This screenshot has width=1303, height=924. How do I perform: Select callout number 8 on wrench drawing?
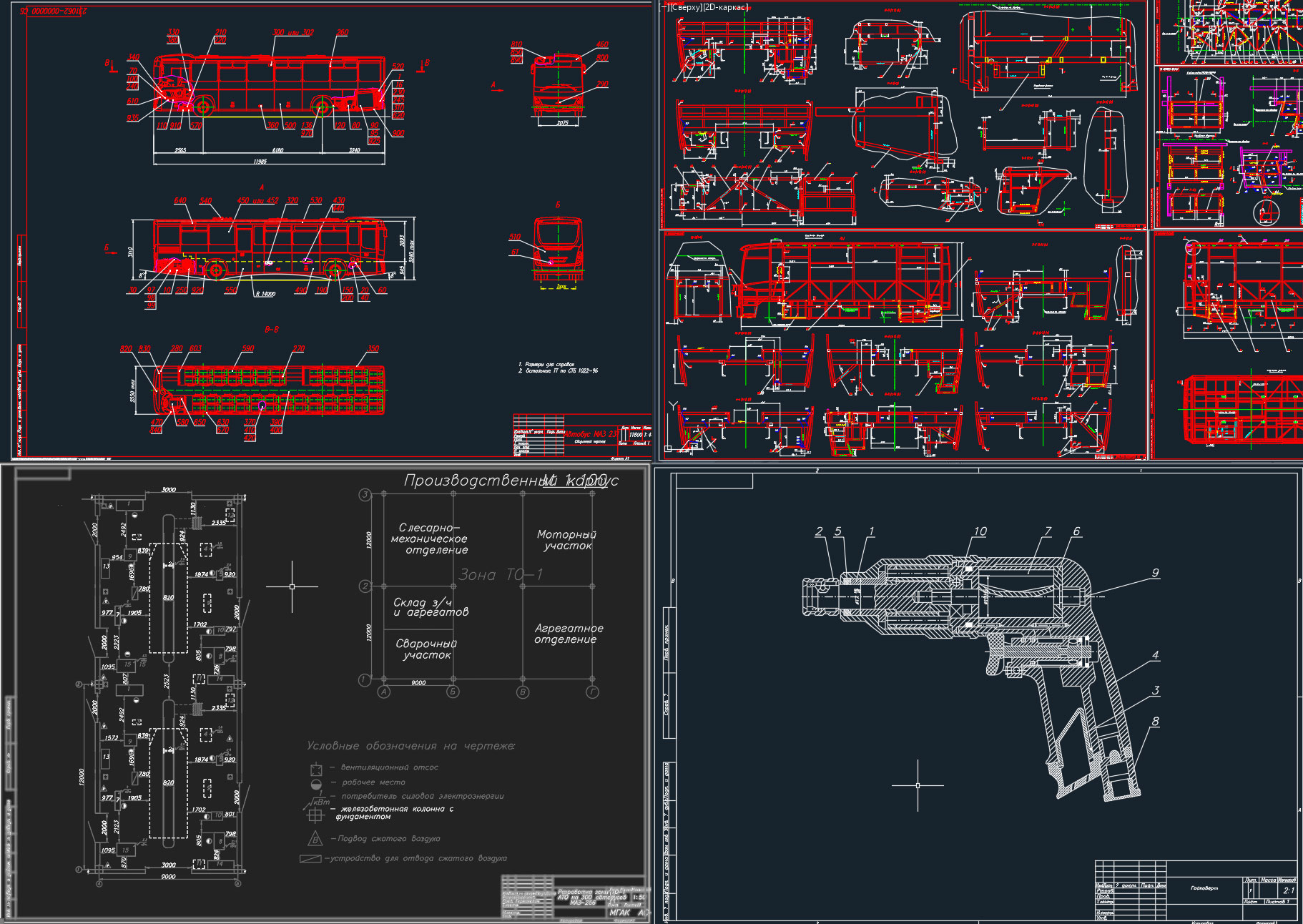click(1155, 722)
